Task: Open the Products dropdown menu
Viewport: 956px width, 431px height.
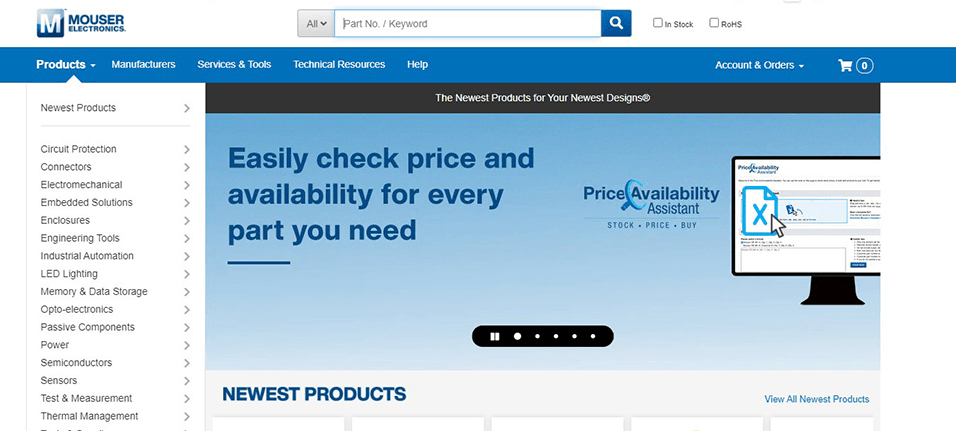Action: click(66, 65)
